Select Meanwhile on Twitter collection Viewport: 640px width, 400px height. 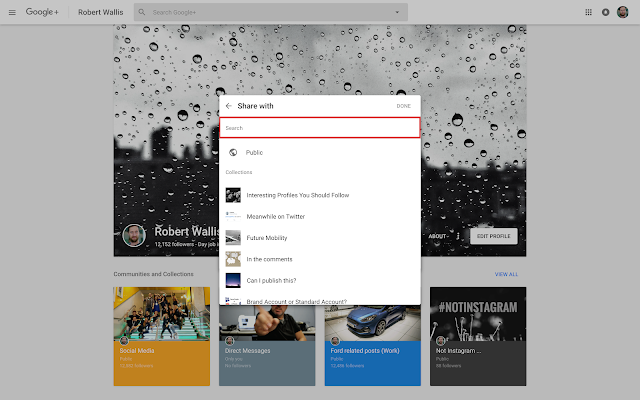tap(320, 216)
